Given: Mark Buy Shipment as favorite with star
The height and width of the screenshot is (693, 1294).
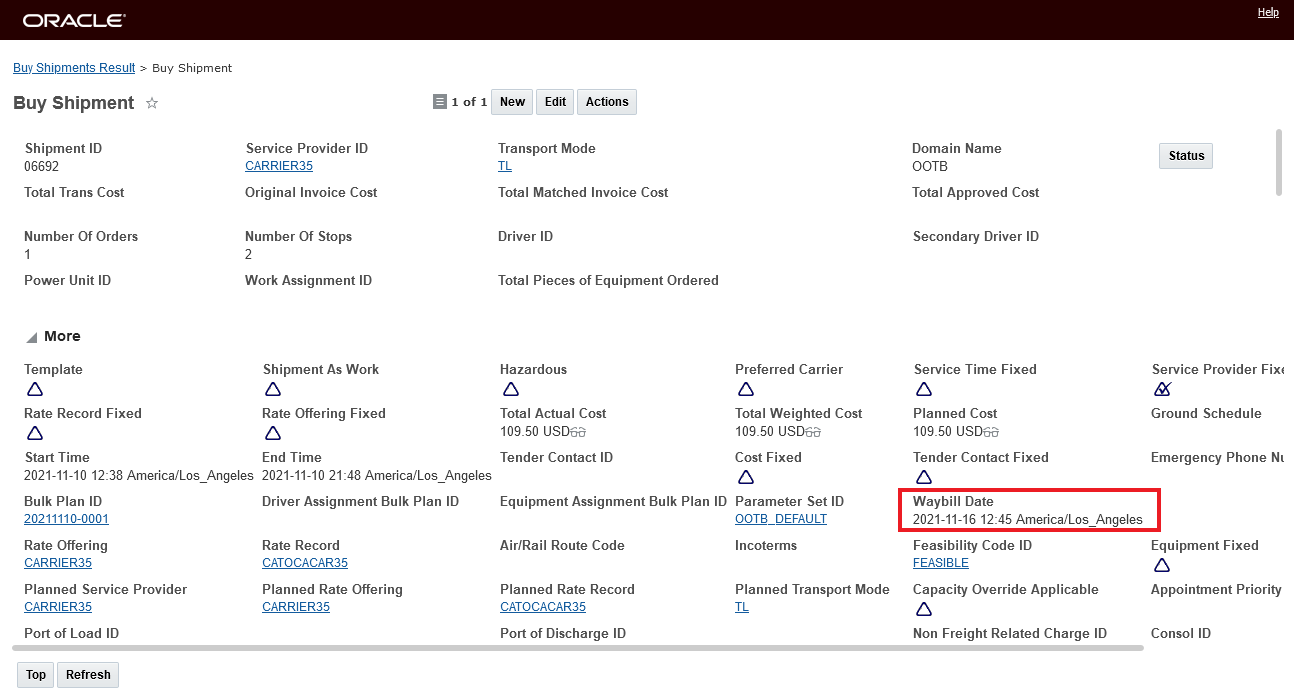Looking at the screenshot, I should click(152, 103).
